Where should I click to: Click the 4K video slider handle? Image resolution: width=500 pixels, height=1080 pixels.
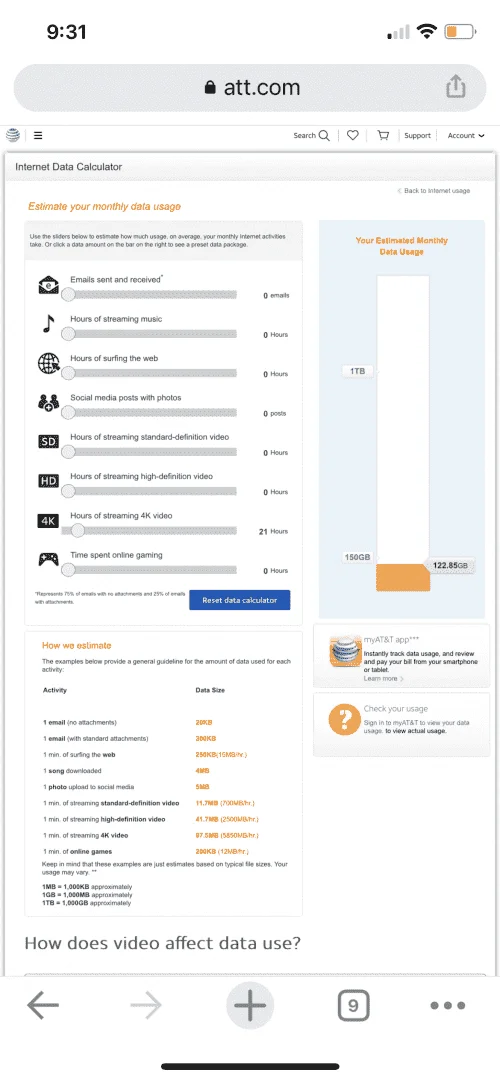78,530
